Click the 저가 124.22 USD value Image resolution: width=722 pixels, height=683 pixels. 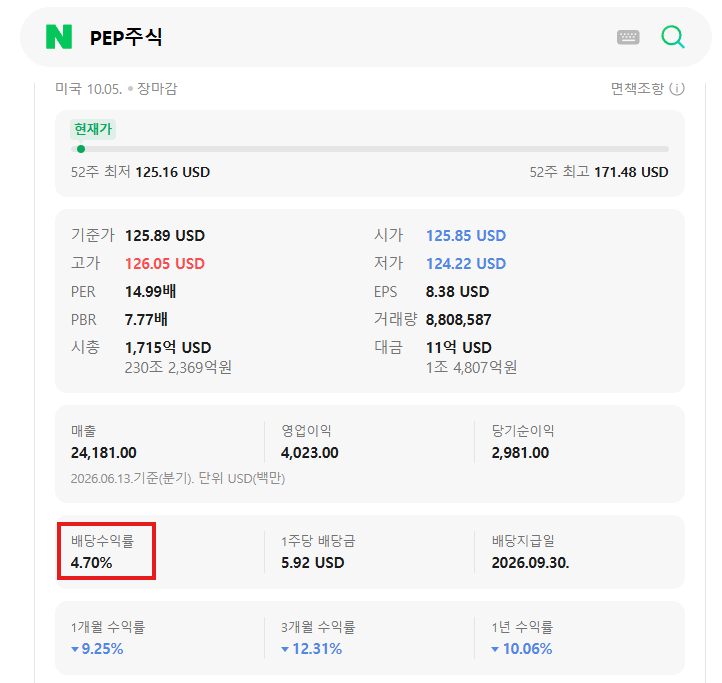click(x=466, y=264)
